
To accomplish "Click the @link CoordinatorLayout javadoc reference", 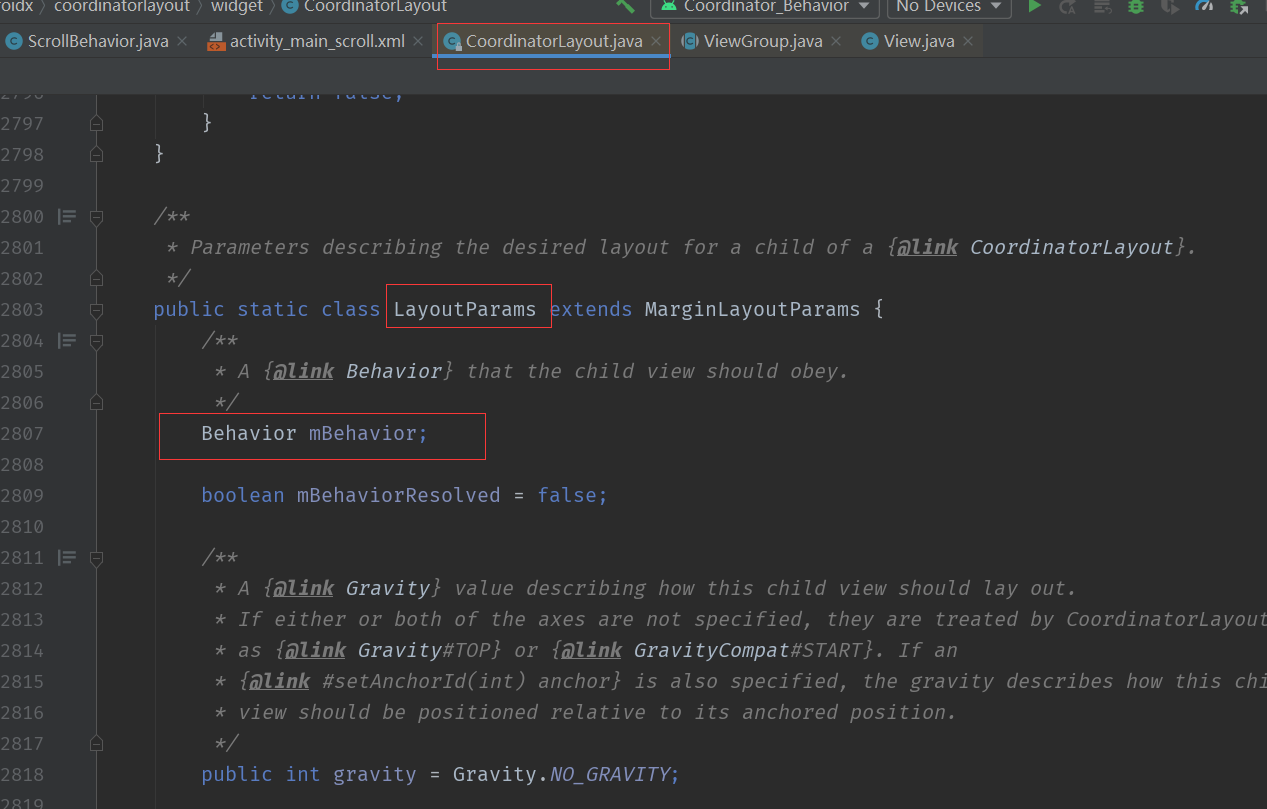I will 1035,247.
